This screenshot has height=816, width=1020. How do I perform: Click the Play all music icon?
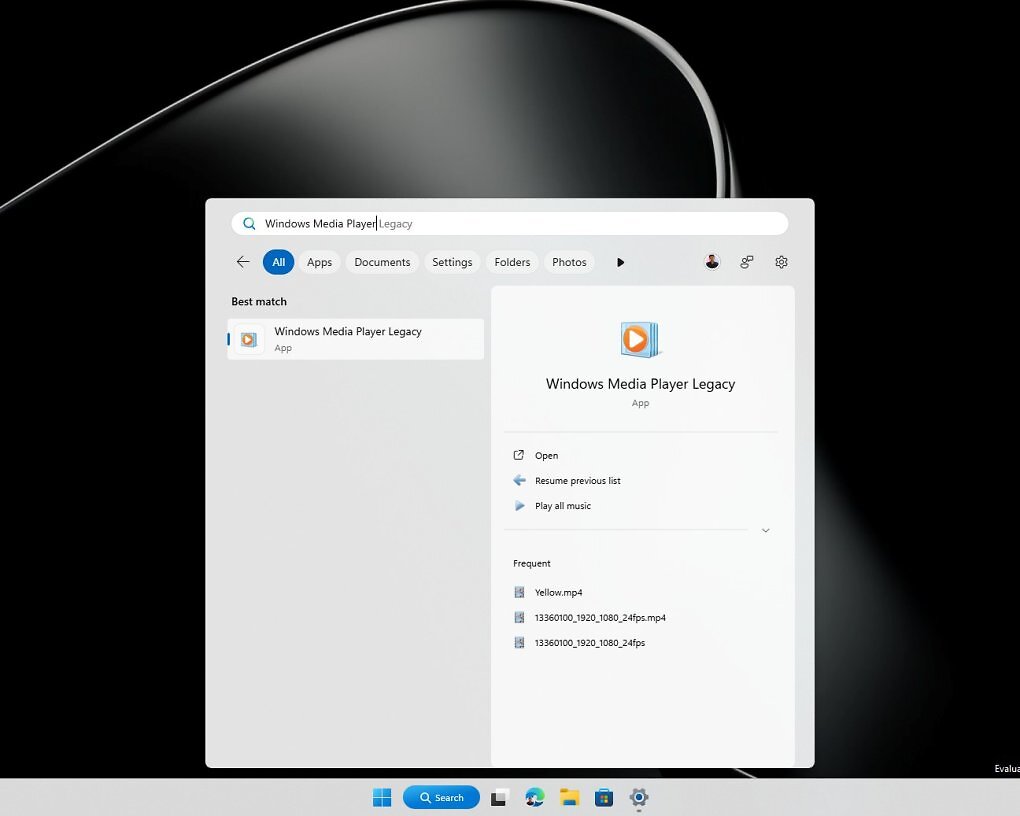tap(519, 506)
